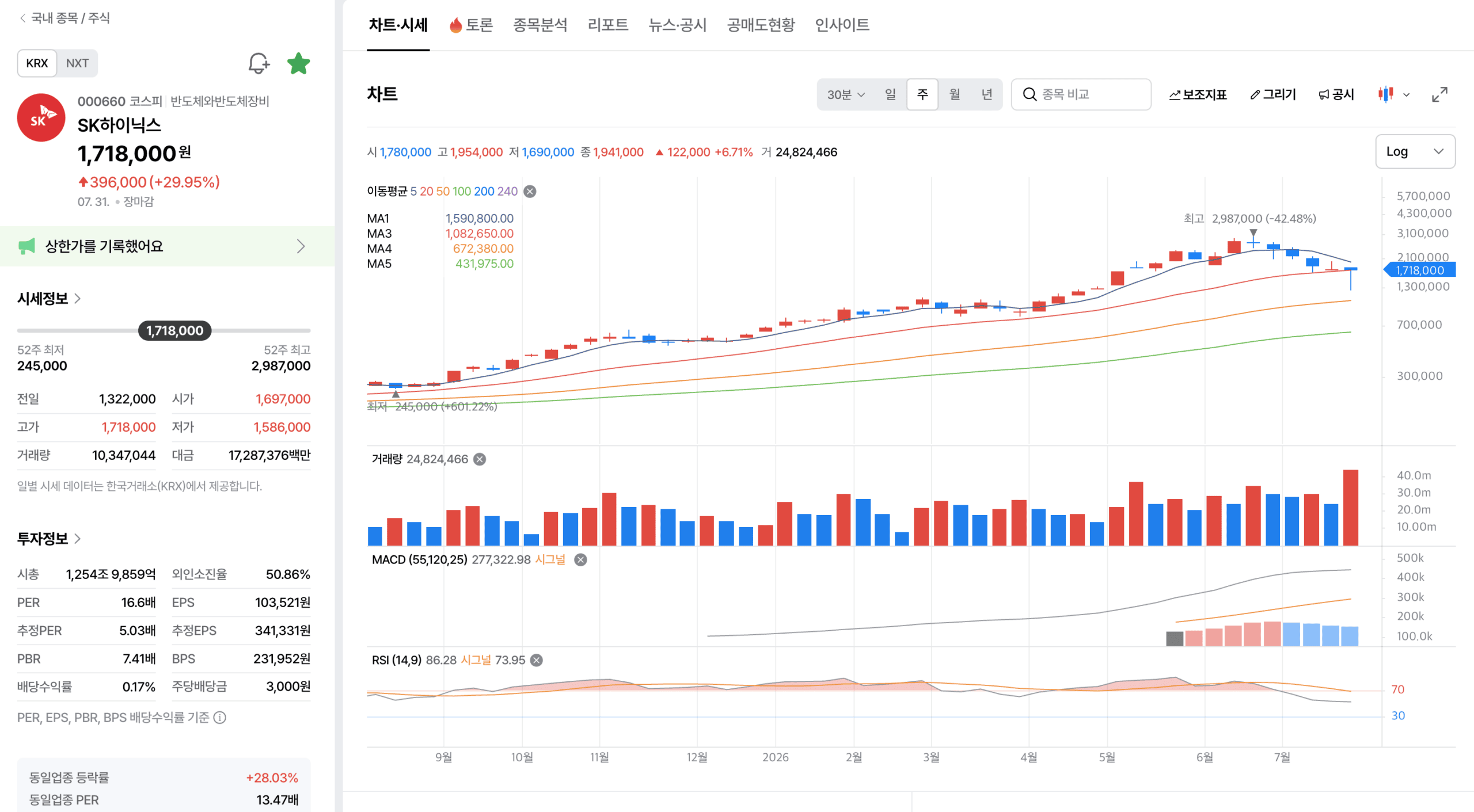Close the RSI indicator
Image resolution: width=1474 pixels, height=812 pixels.
click(x=536, y=661)
